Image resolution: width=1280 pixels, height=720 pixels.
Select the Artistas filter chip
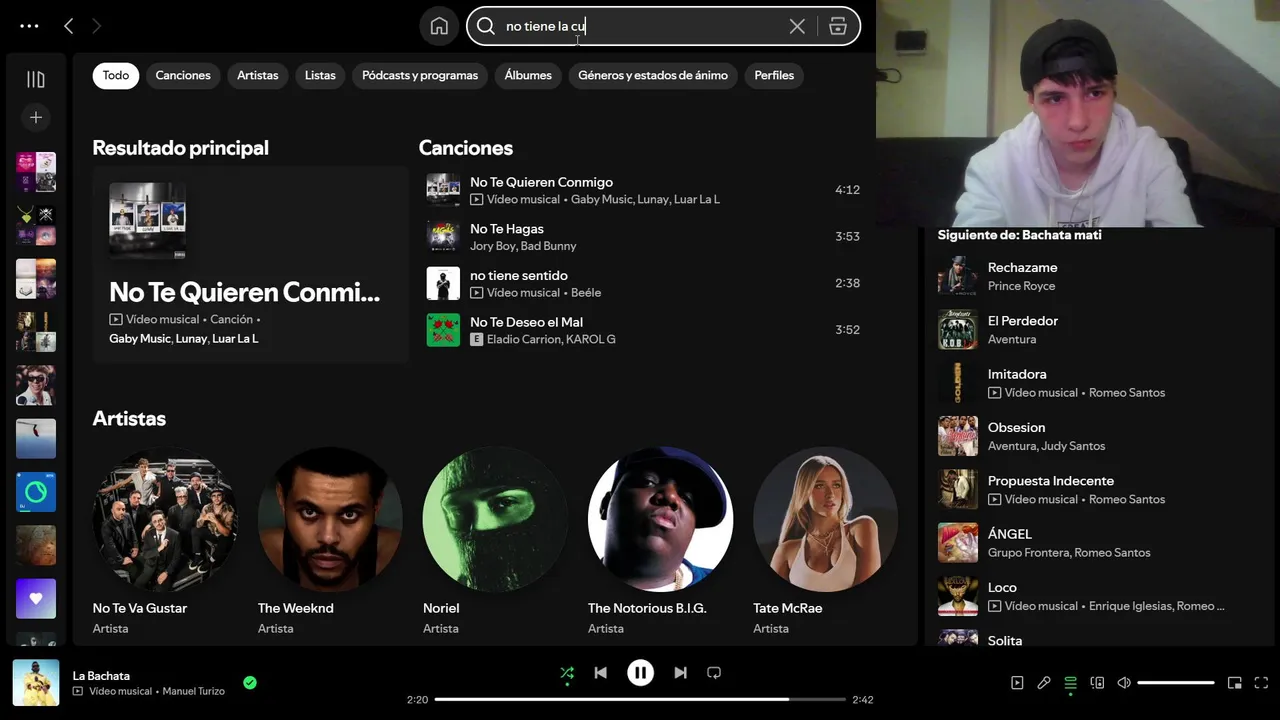[258, 75]
